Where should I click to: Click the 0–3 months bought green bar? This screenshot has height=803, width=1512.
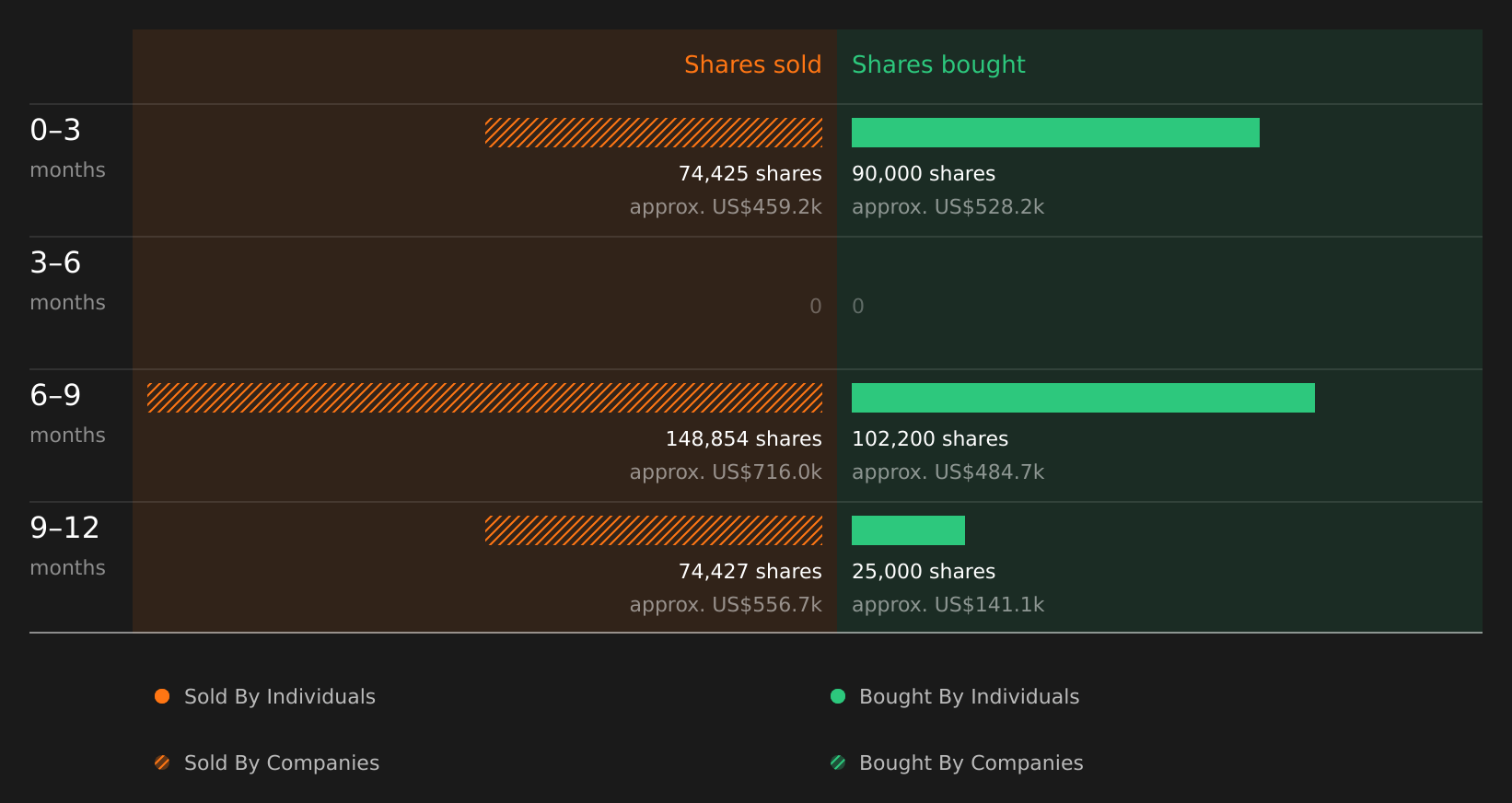tap(1055, 133)
